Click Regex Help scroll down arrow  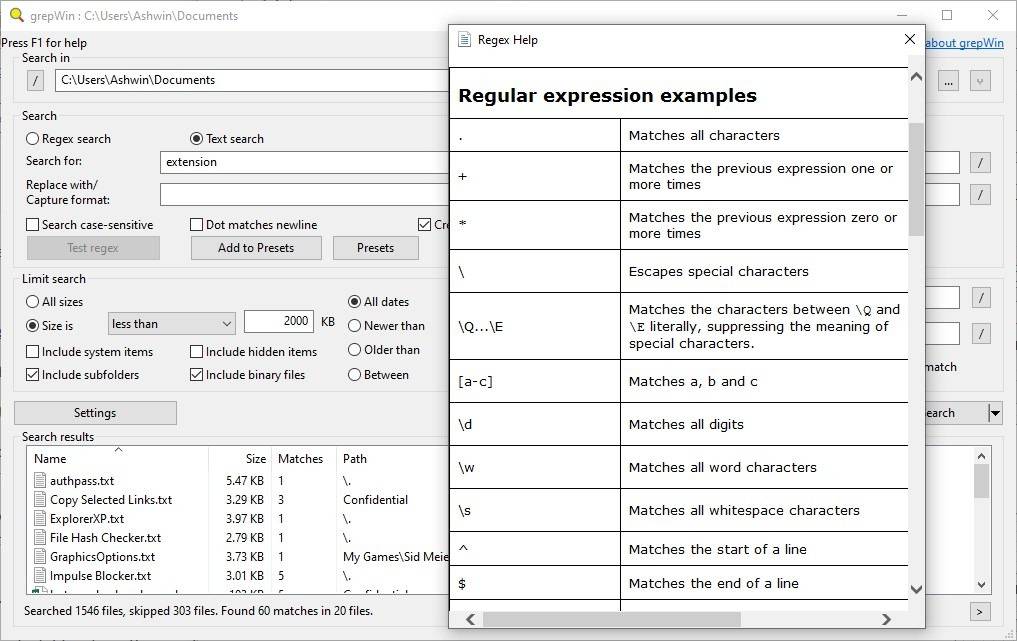[x=916, y=589]
